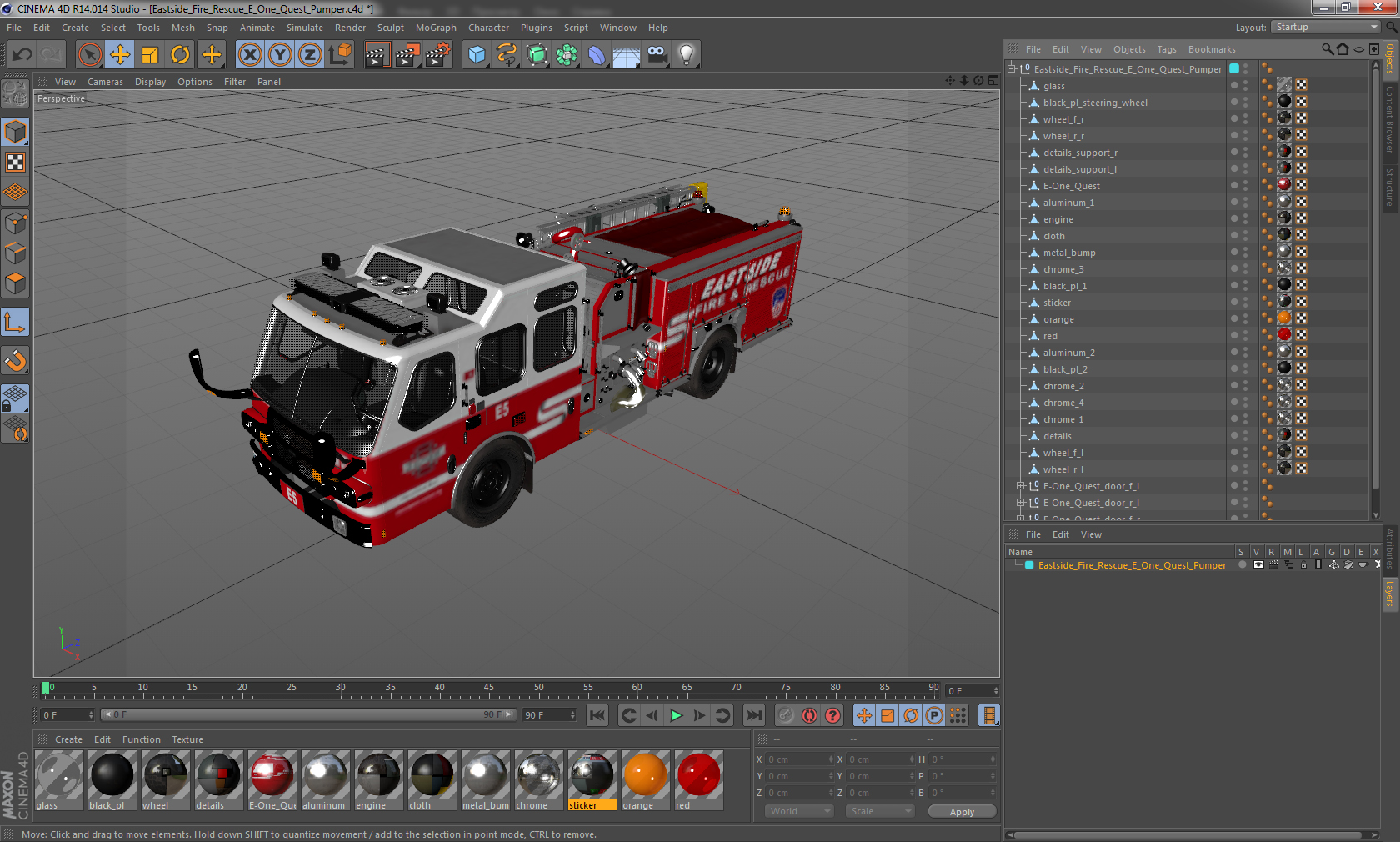
Task: Toggle Y-axis lock
Action: click(x=280, y=55)
